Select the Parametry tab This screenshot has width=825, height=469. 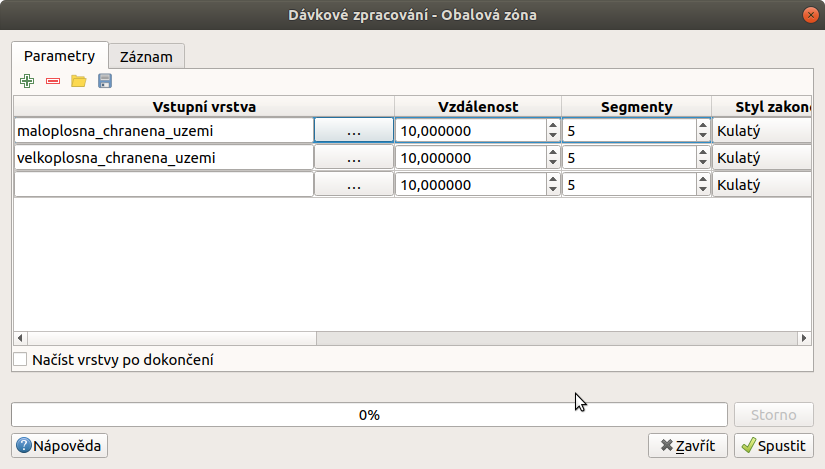(59, 56)
